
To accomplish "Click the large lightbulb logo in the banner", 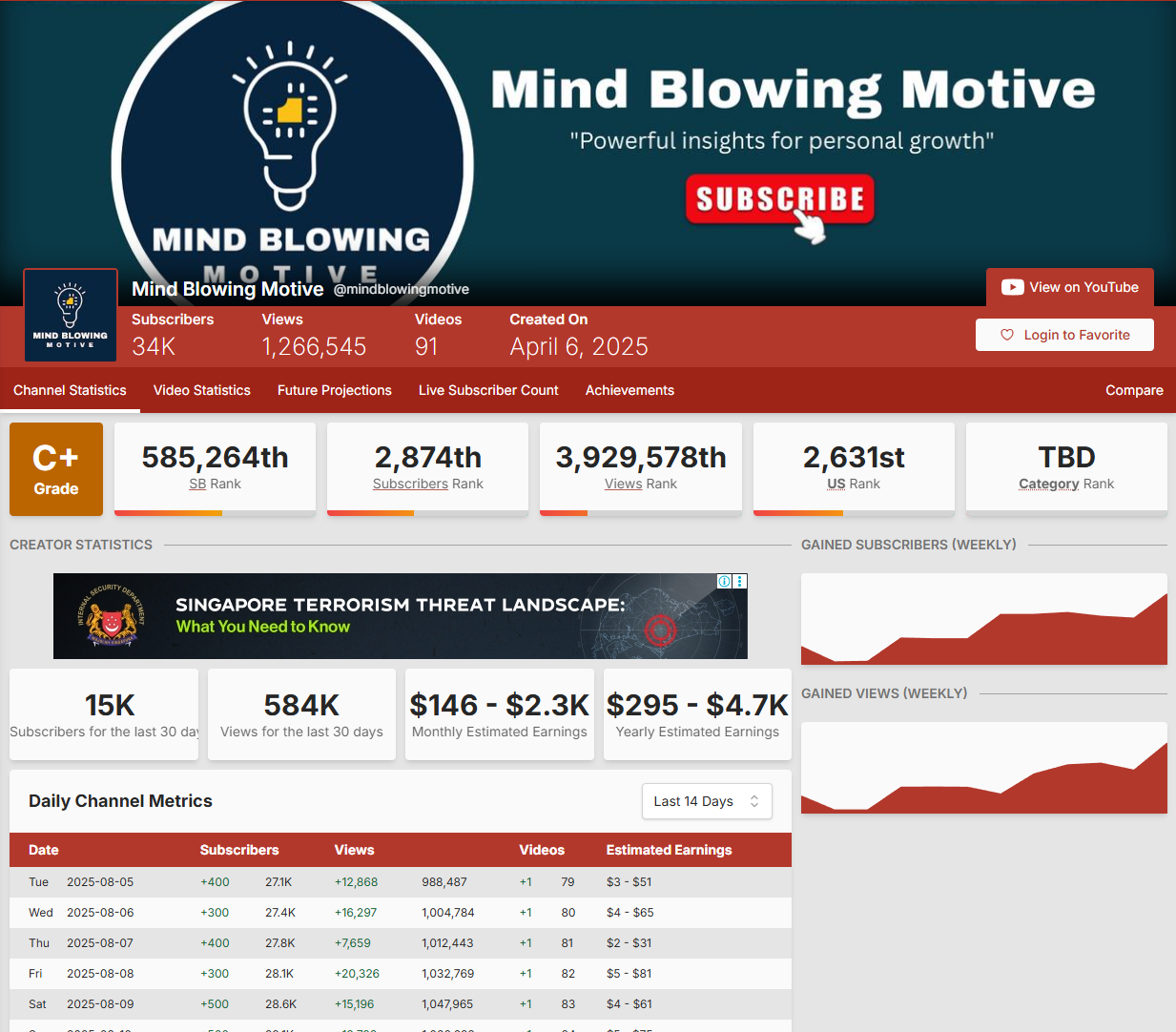I will (290, 124).
